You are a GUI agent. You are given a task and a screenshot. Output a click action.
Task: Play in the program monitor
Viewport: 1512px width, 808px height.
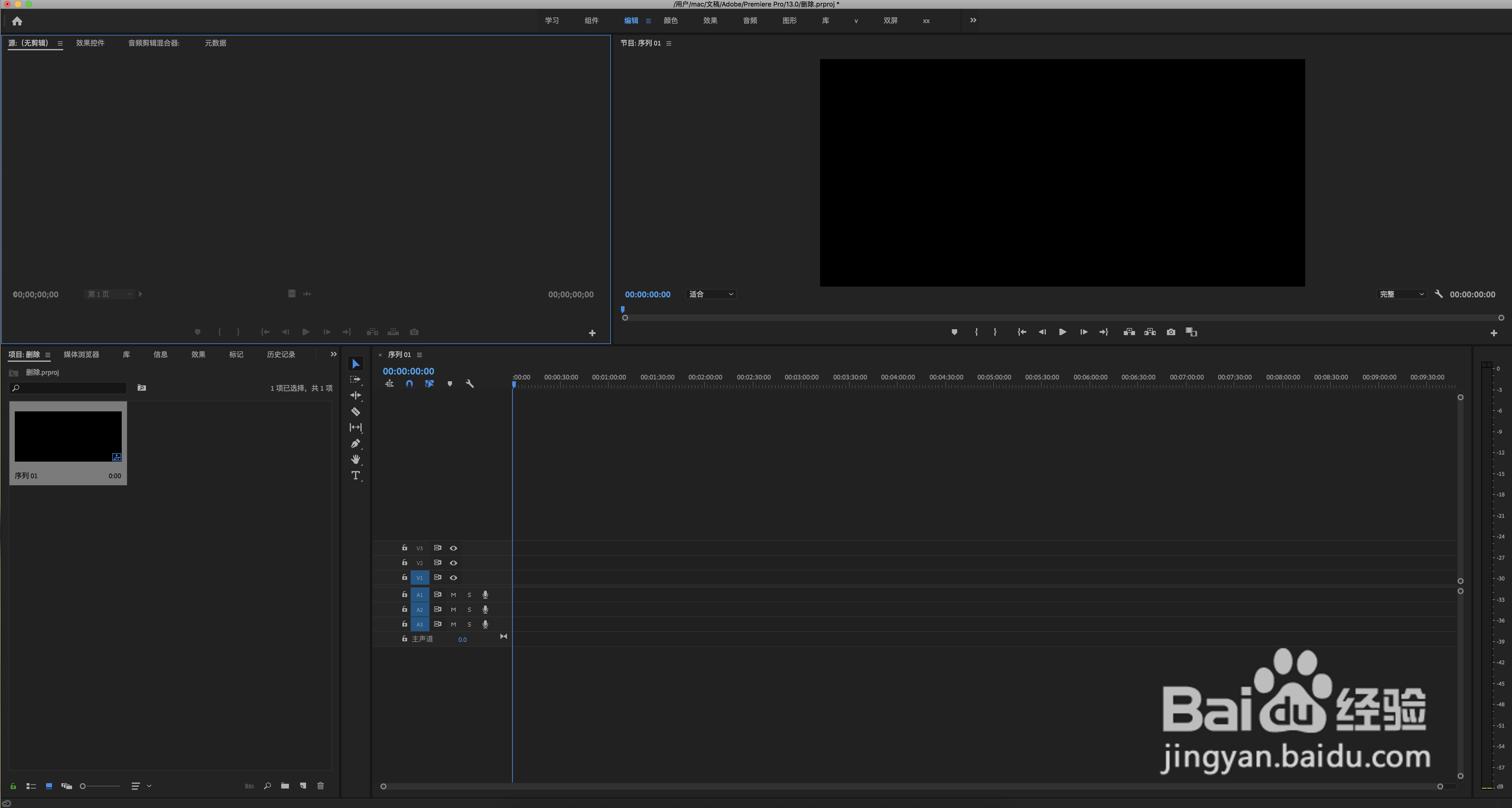[x=1062, y=332]
